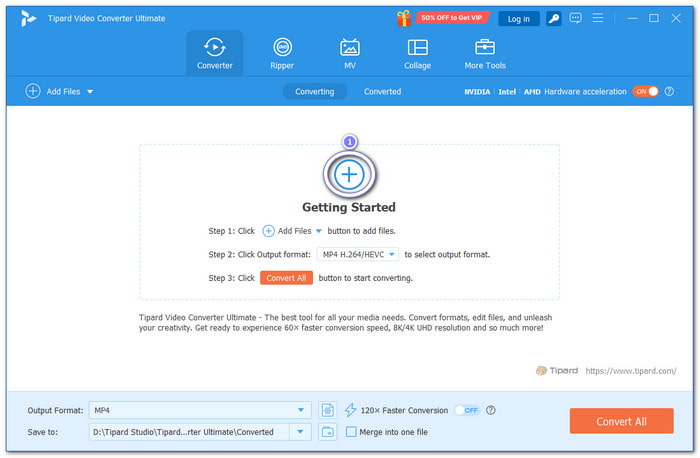Expand the Add Files dropdown arrow
The height and width of the screenshot is (458, 700).
(90, 92)
